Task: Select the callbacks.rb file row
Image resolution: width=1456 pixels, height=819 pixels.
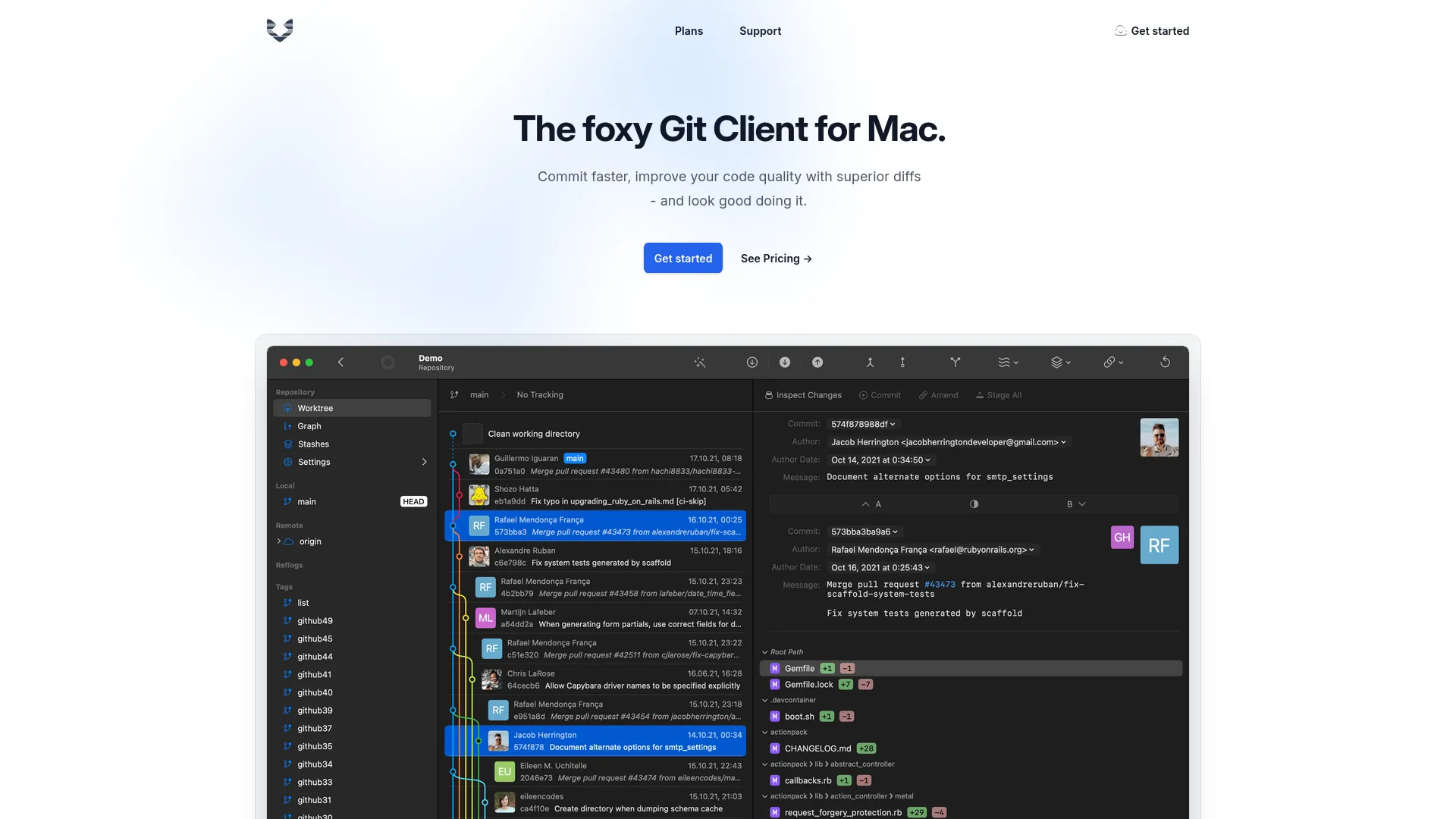Action: tap(971, 780)
